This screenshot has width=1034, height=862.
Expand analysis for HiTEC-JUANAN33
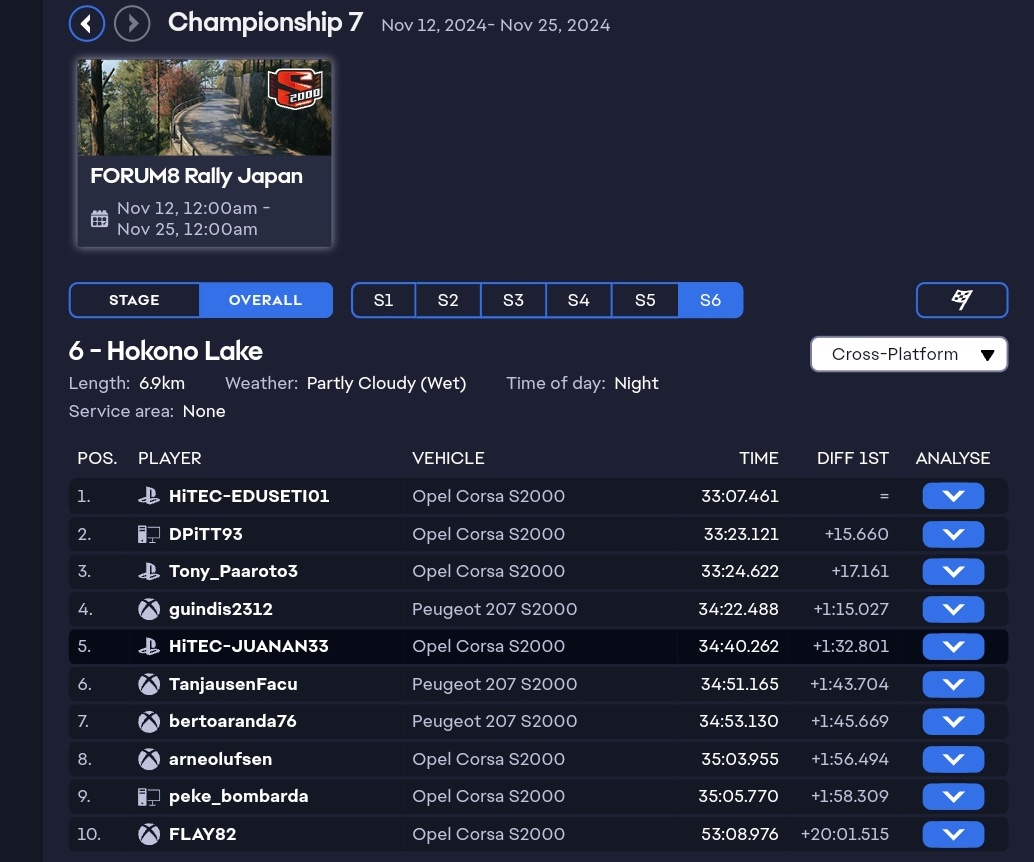tap(953, 646)
